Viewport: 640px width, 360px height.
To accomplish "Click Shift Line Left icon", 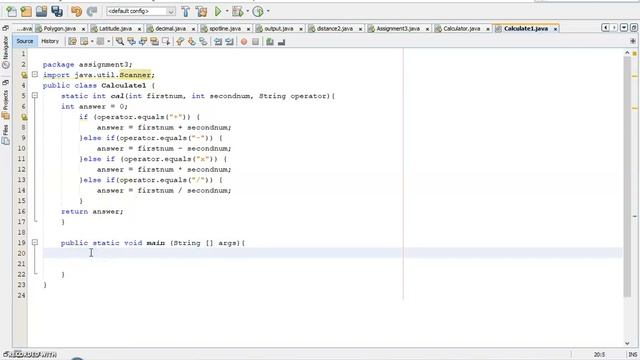I will (218, 42).
